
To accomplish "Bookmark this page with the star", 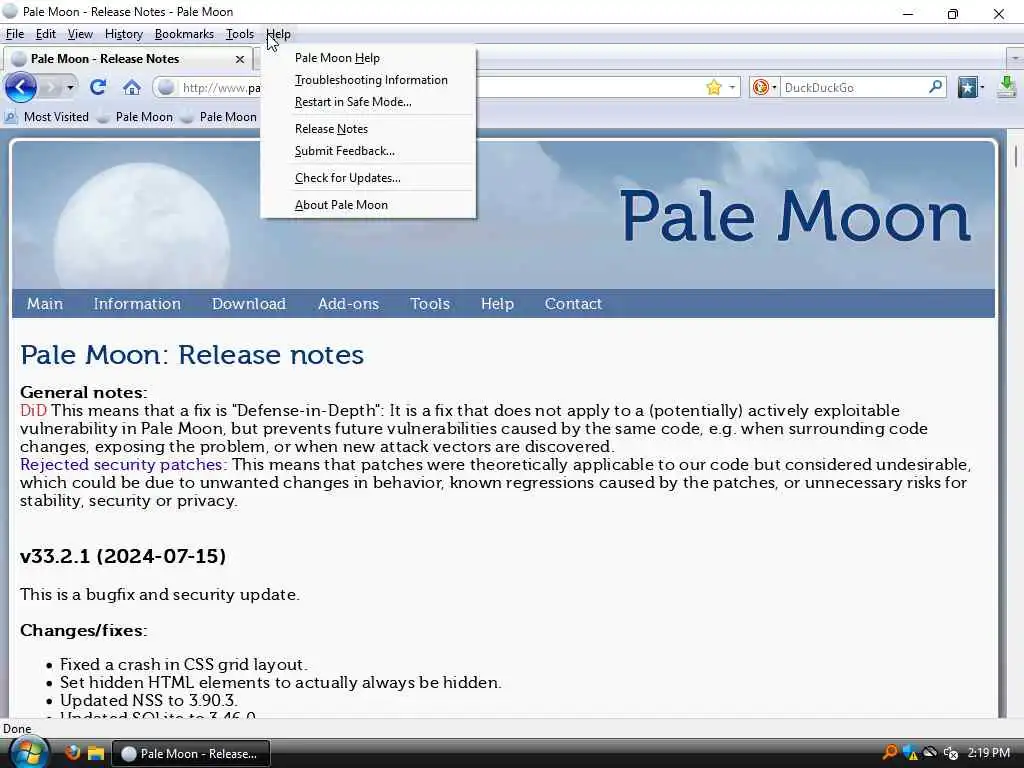I will tap(714, 88).
